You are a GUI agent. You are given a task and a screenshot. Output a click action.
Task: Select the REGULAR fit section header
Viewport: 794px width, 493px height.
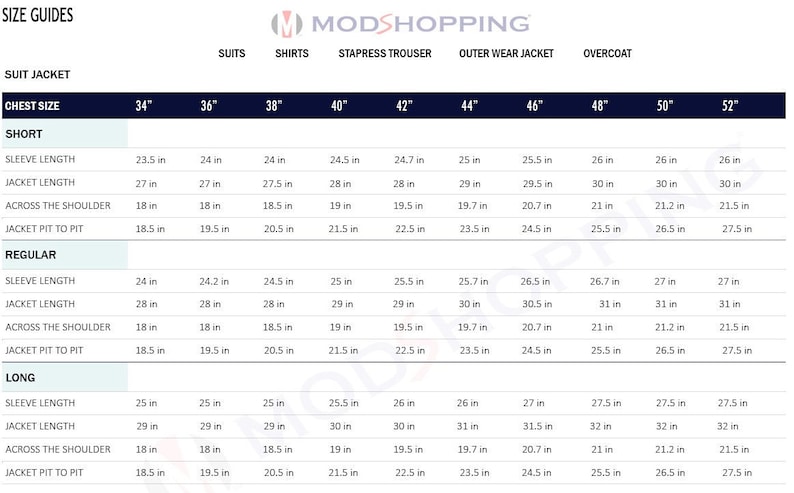tap(65, 255)
